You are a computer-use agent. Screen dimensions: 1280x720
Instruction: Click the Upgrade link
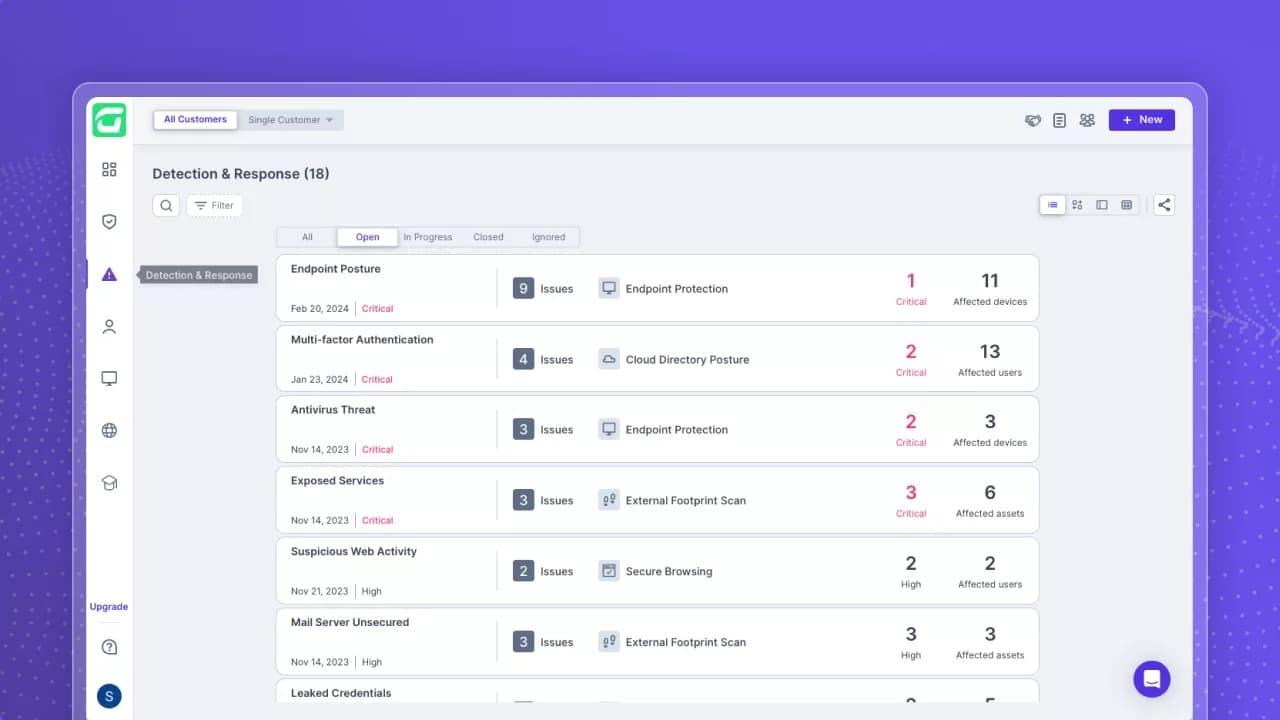pyautogui.click(x=109, y=607)
